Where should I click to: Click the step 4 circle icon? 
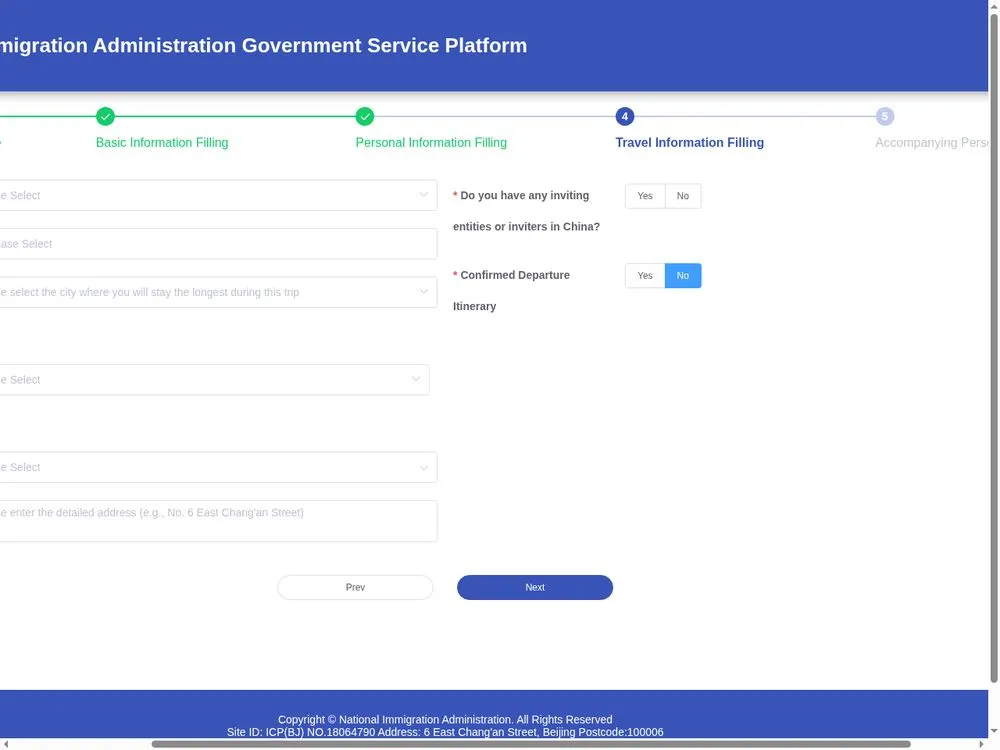click(x=625, y=117)
